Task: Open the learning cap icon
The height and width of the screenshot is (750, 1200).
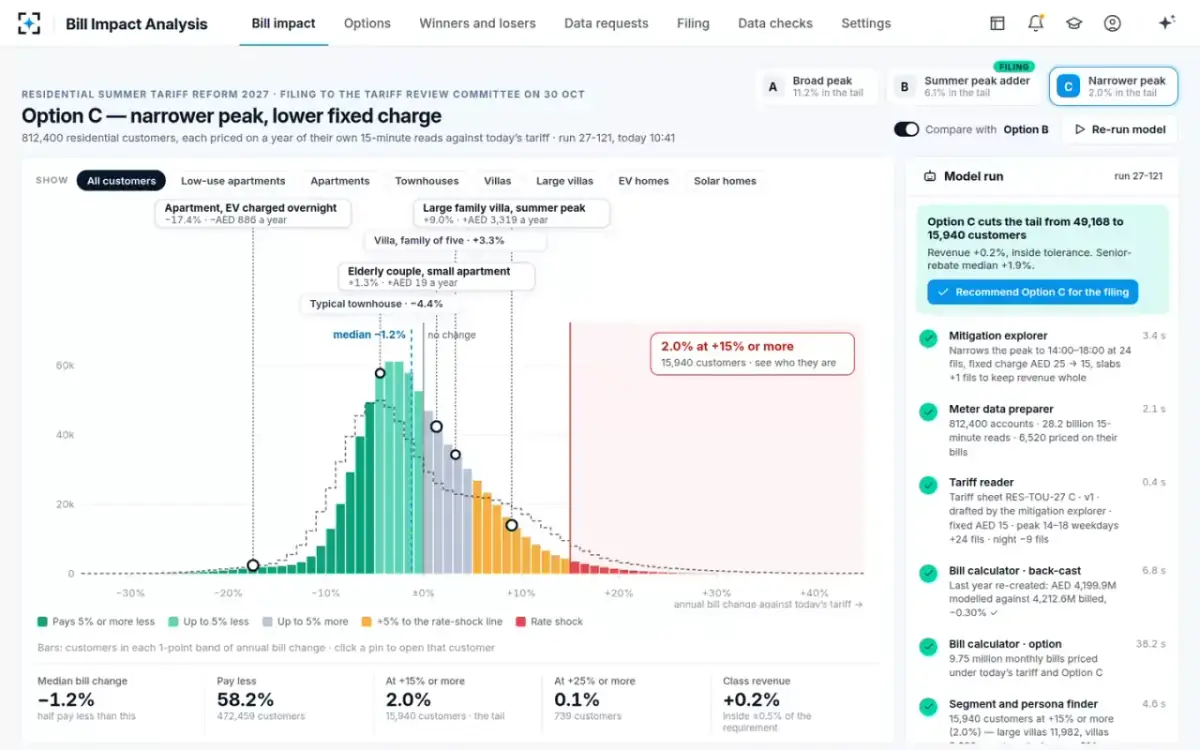Action: (x=1073, y=23)
